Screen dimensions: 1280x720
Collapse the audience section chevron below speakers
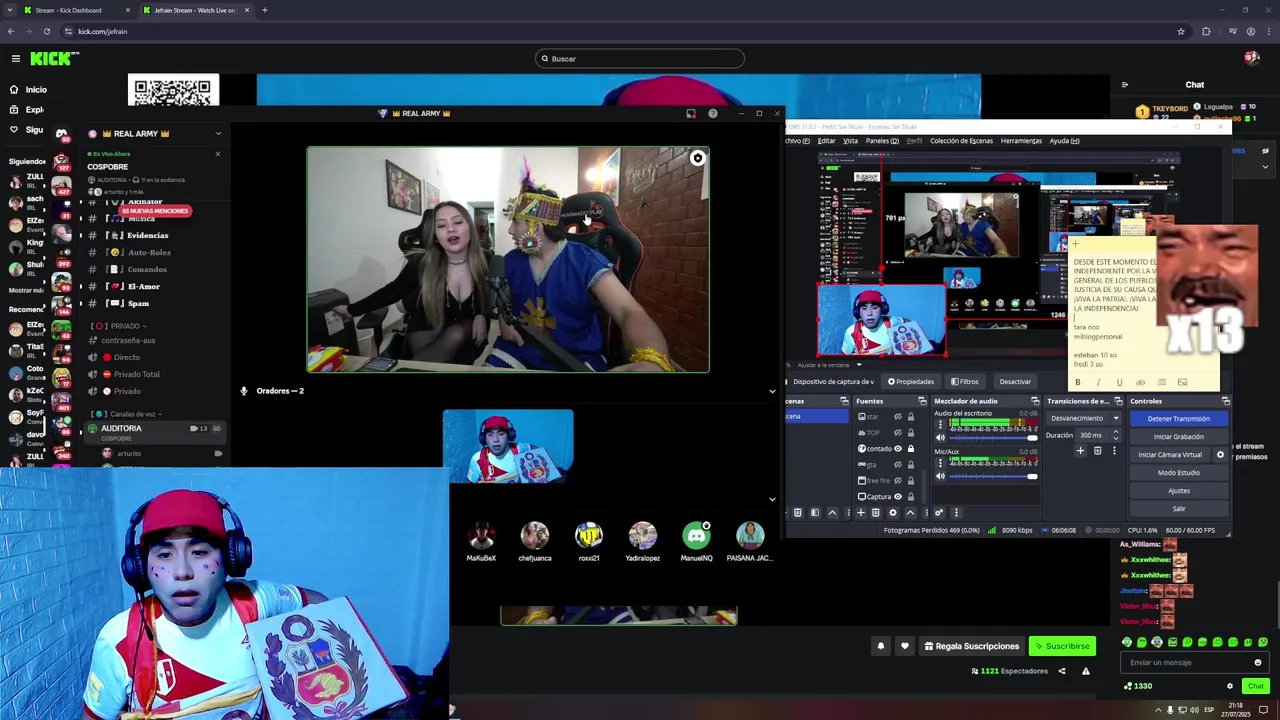[x=772, y=499]
